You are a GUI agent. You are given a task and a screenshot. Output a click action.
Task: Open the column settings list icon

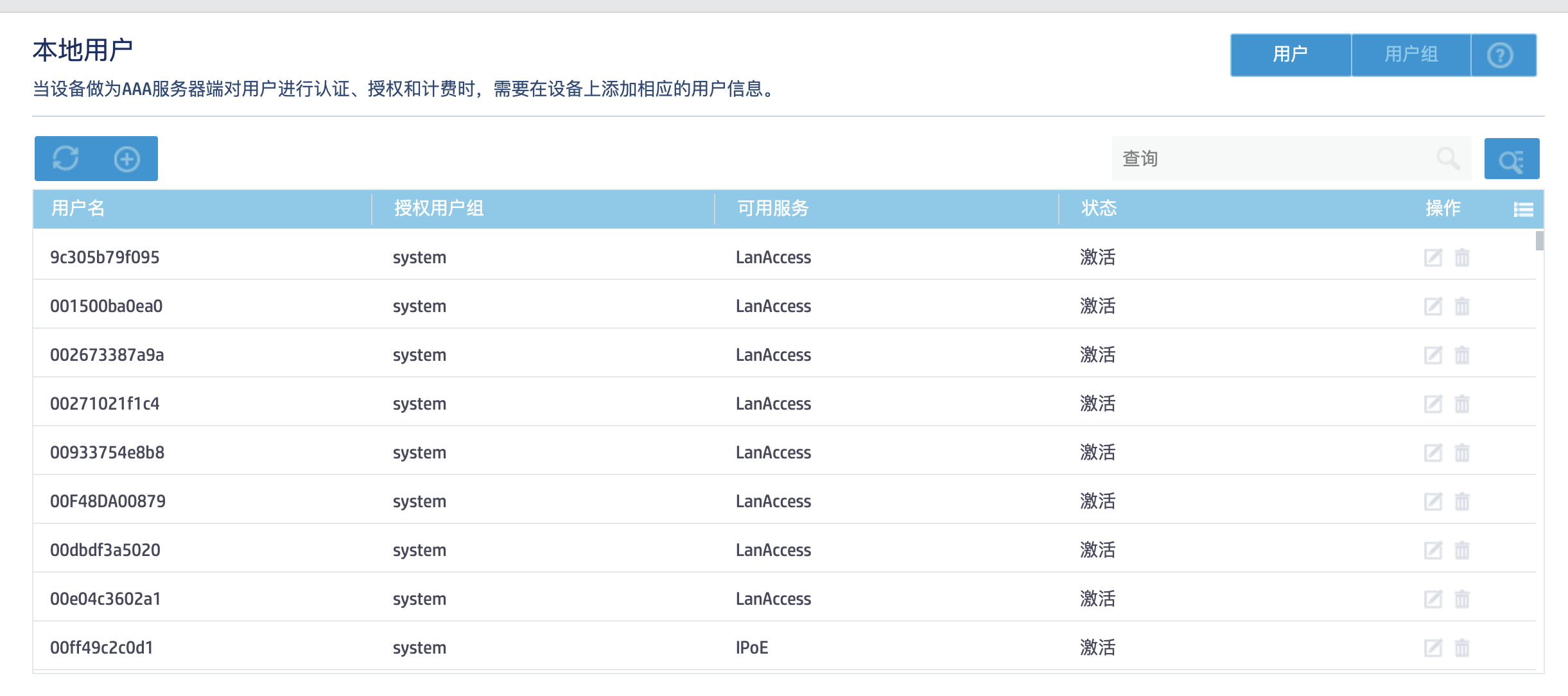pos(1523,209)
